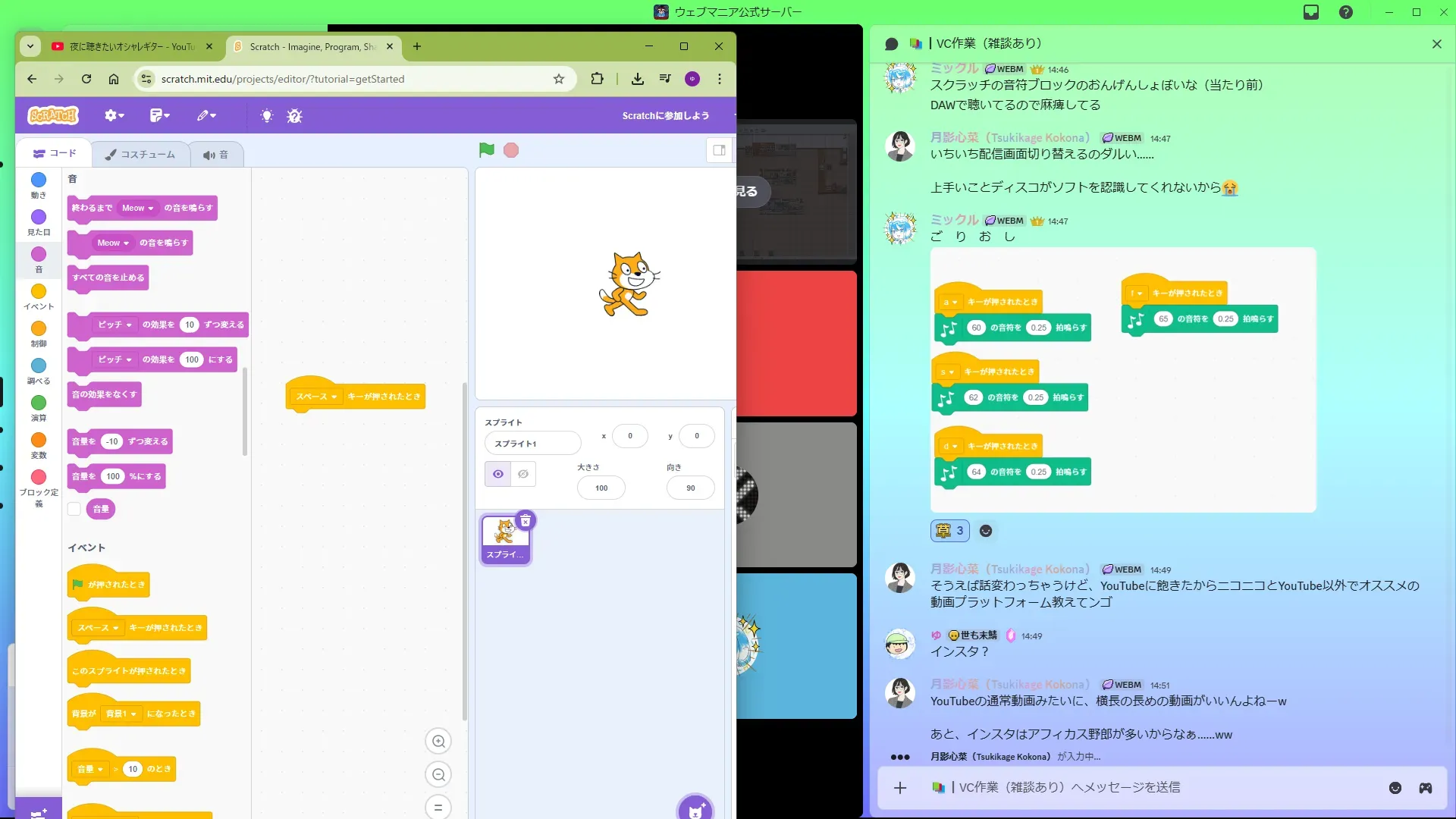Click the green flag to run
Viewport: 1456px width, 819px height.
486,150
